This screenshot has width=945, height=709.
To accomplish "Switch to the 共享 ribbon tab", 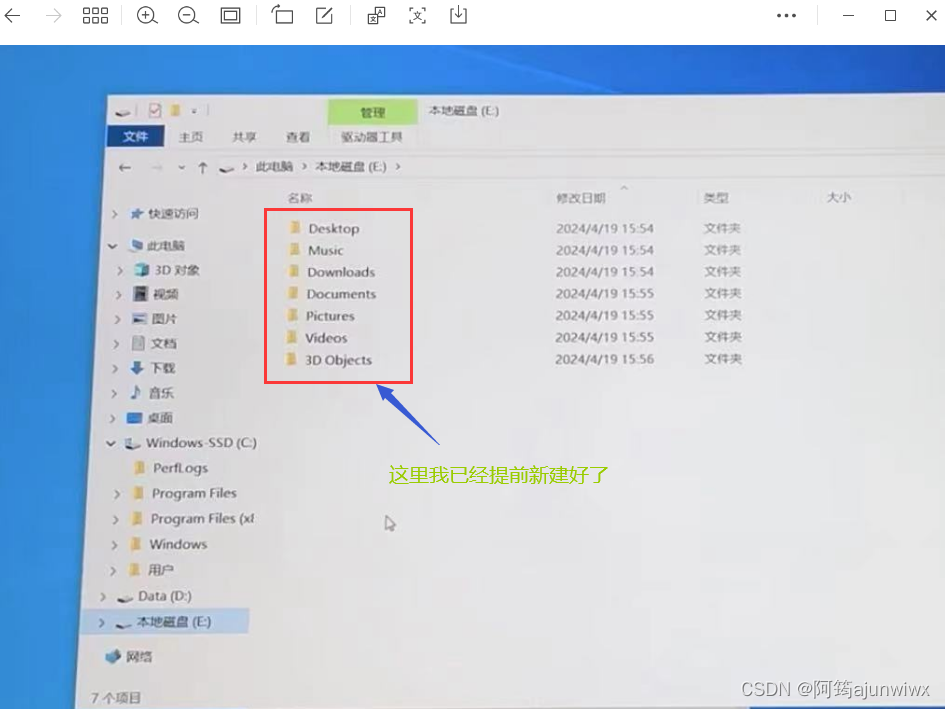I will pos(244,137).
